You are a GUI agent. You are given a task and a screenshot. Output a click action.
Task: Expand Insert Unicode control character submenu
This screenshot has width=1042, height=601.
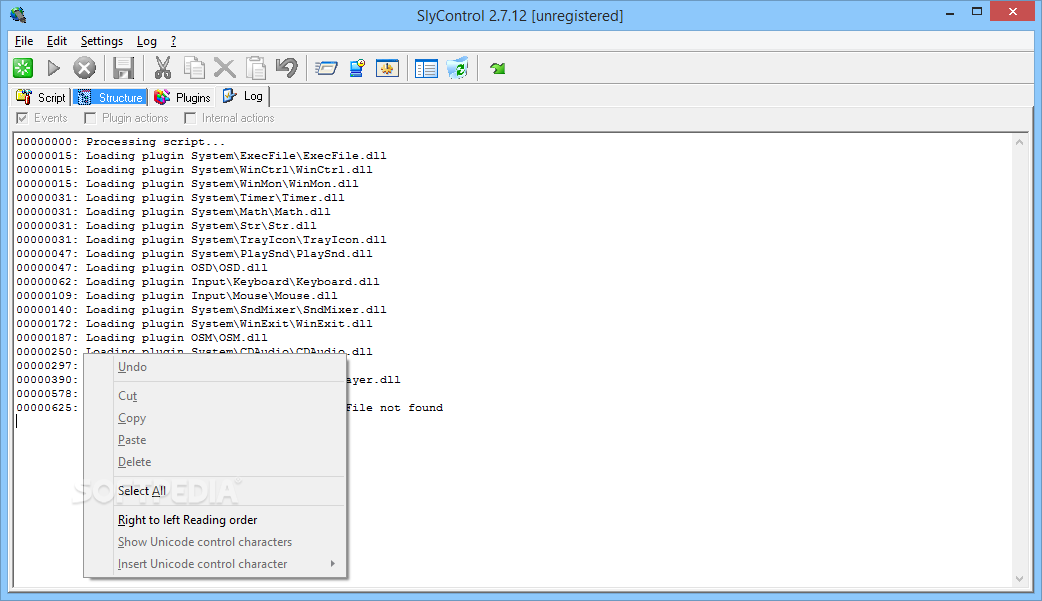coord(215,564)
